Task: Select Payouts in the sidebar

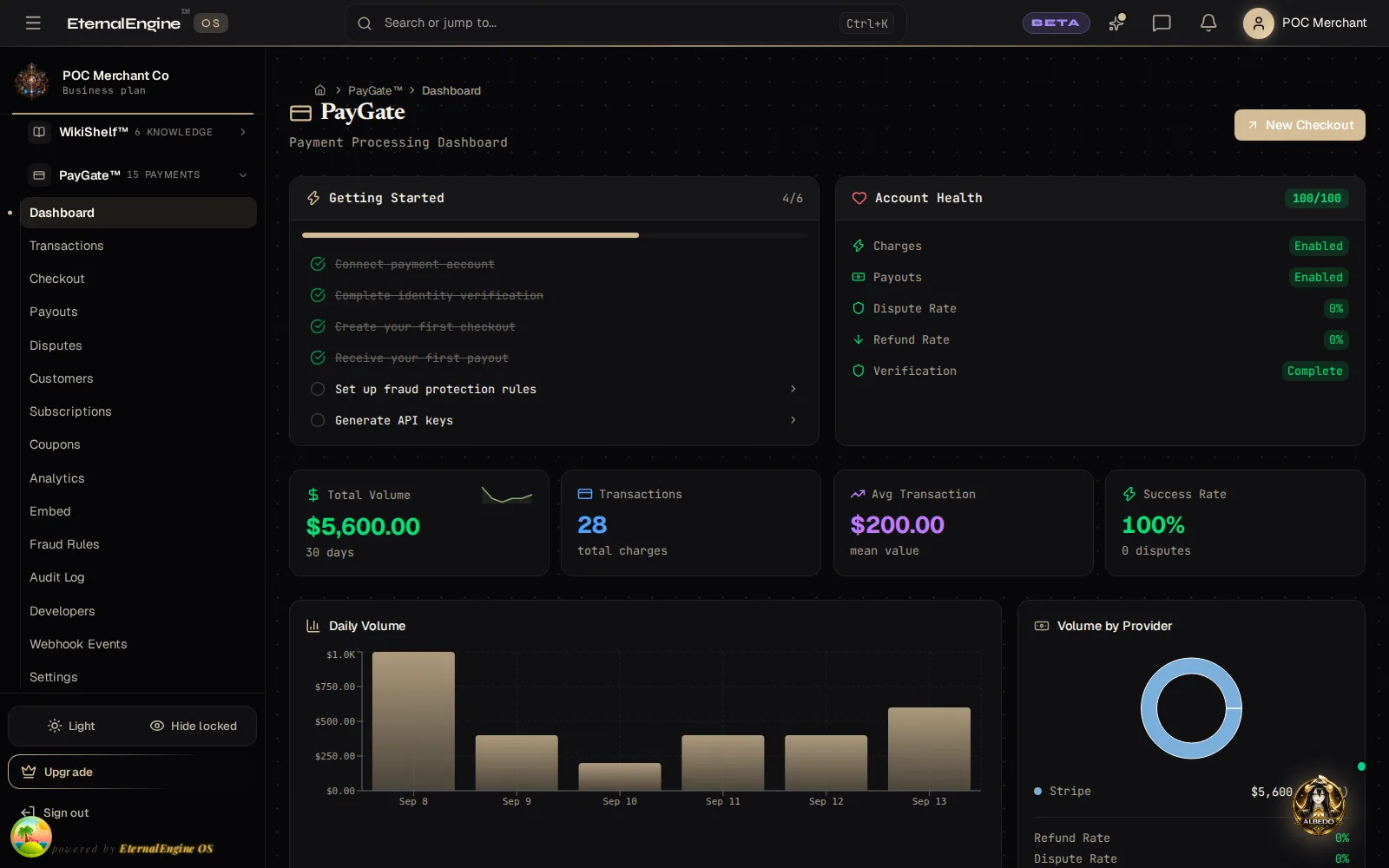Action: pyautogui.click(x=138, y=312)
